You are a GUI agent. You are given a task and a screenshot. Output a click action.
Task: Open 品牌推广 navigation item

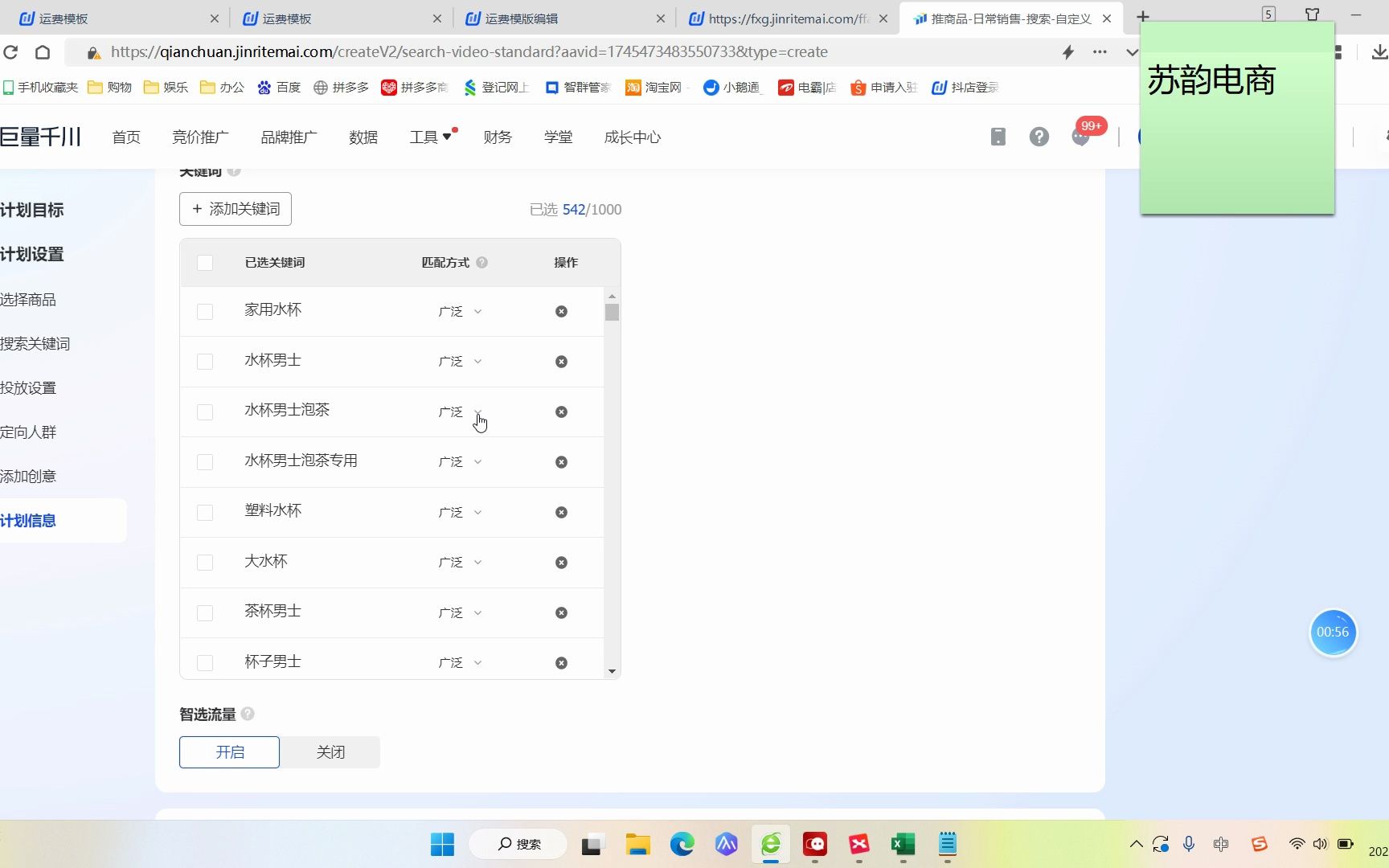[x=289, y=137]
